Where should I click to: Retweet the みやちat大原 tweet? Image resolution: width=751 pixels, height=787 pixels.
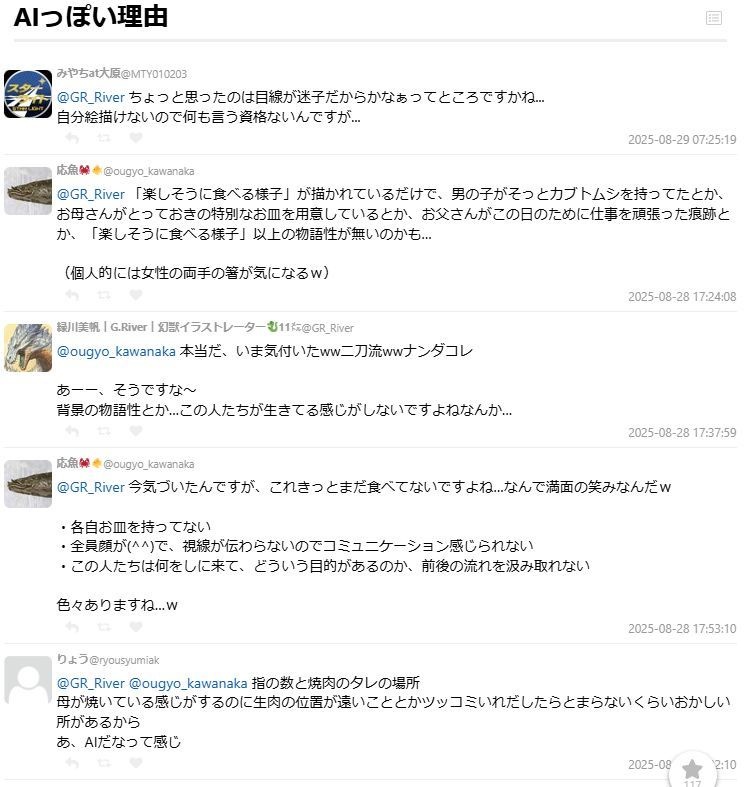104,138
